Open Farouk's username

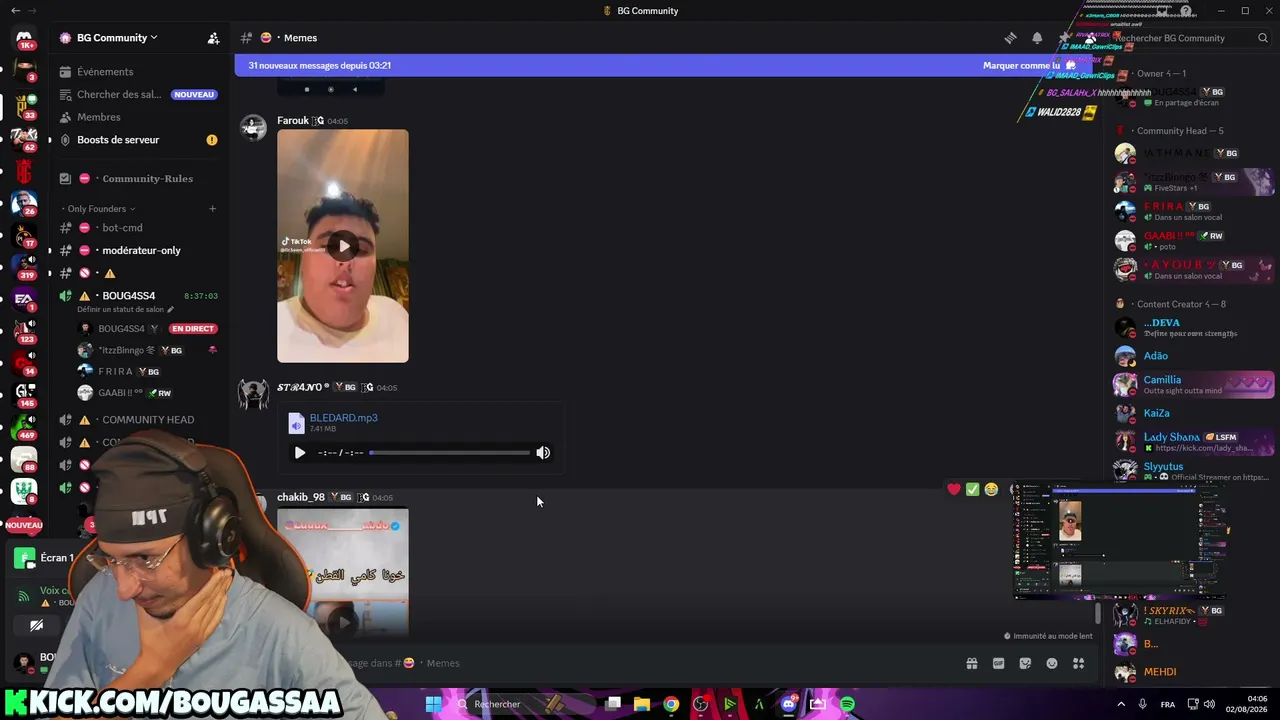(293, 121)
